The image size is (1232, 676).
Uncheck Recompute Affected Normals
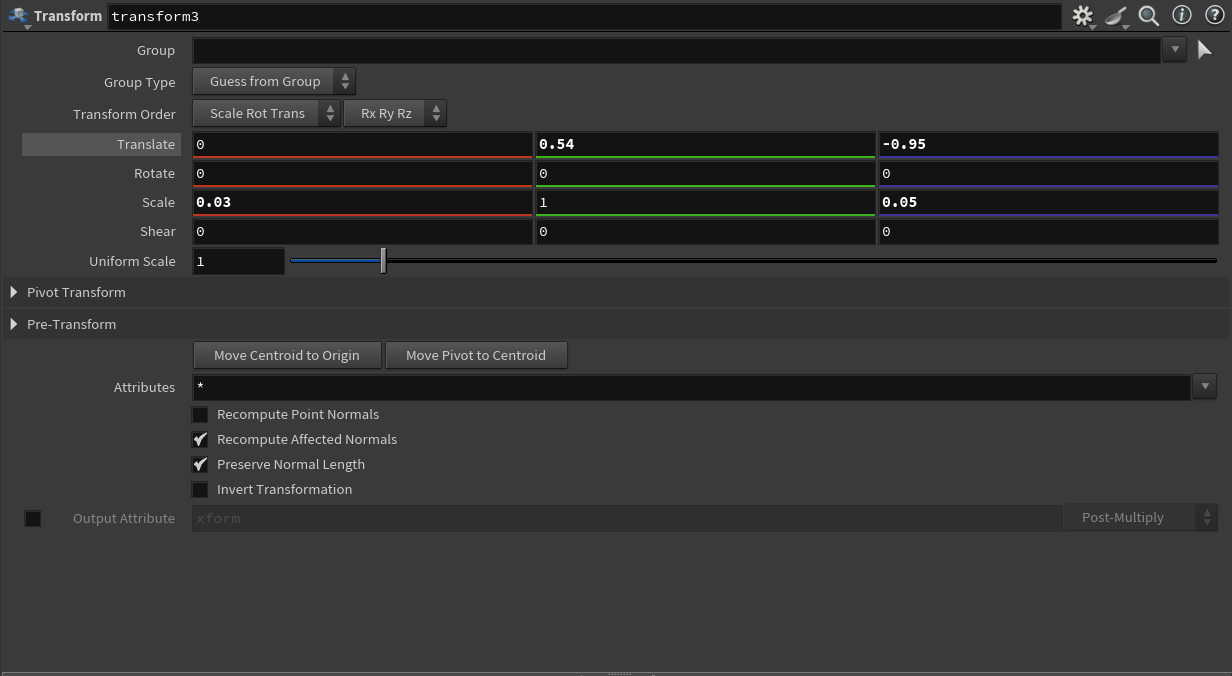(x=200, y=439)
